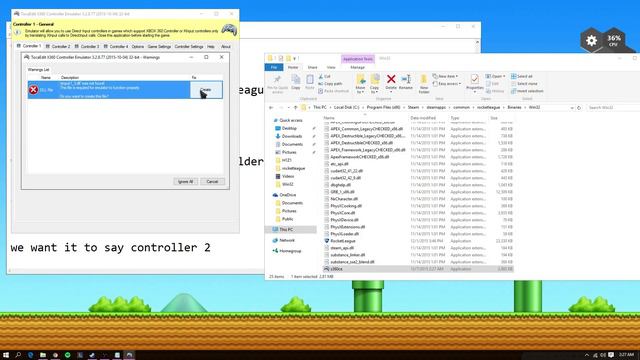640x360 pixels.
Task: Open the Share ribbon tab
Action: point(313,67)
